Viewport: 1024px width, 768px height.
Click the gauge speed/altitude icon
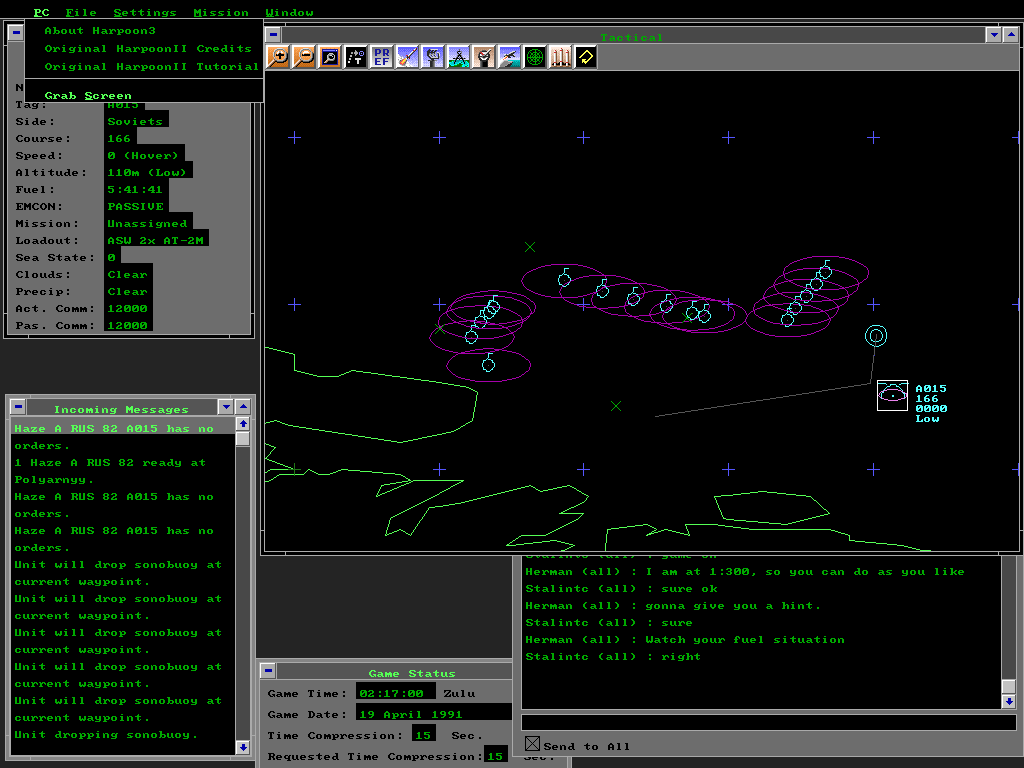point(484,57)
